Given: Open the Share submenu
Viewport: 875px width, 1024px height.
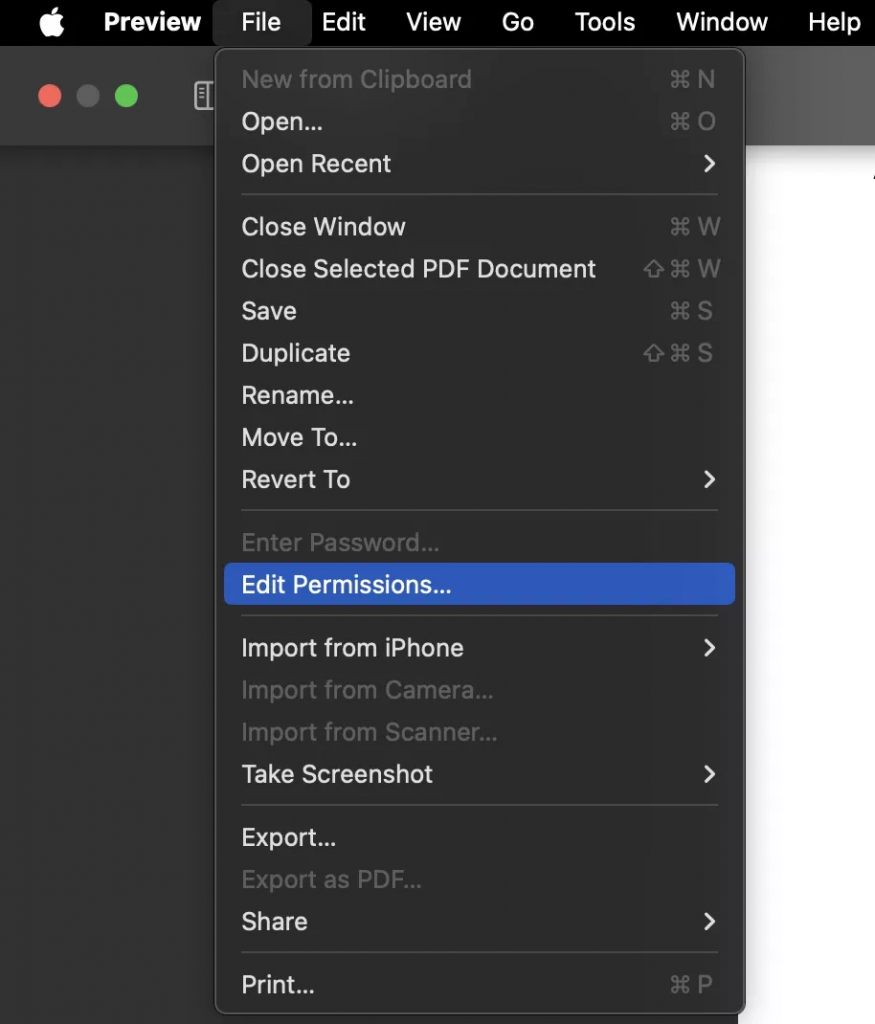Looking at the screenshot, I should tap(274, 921).
